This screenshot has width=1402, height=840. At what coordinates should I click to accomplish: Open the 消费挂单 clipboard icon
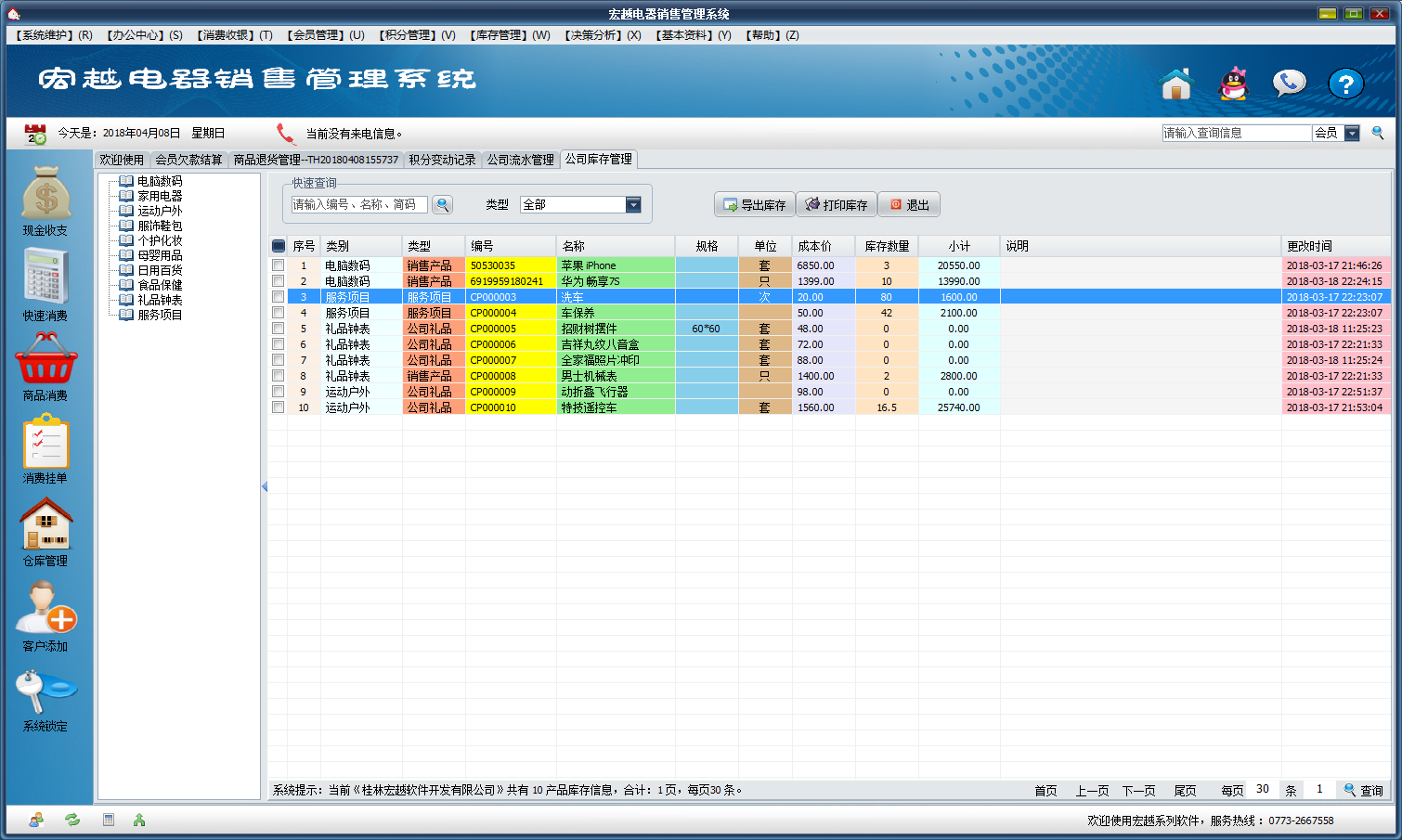(x=45, y=442)
